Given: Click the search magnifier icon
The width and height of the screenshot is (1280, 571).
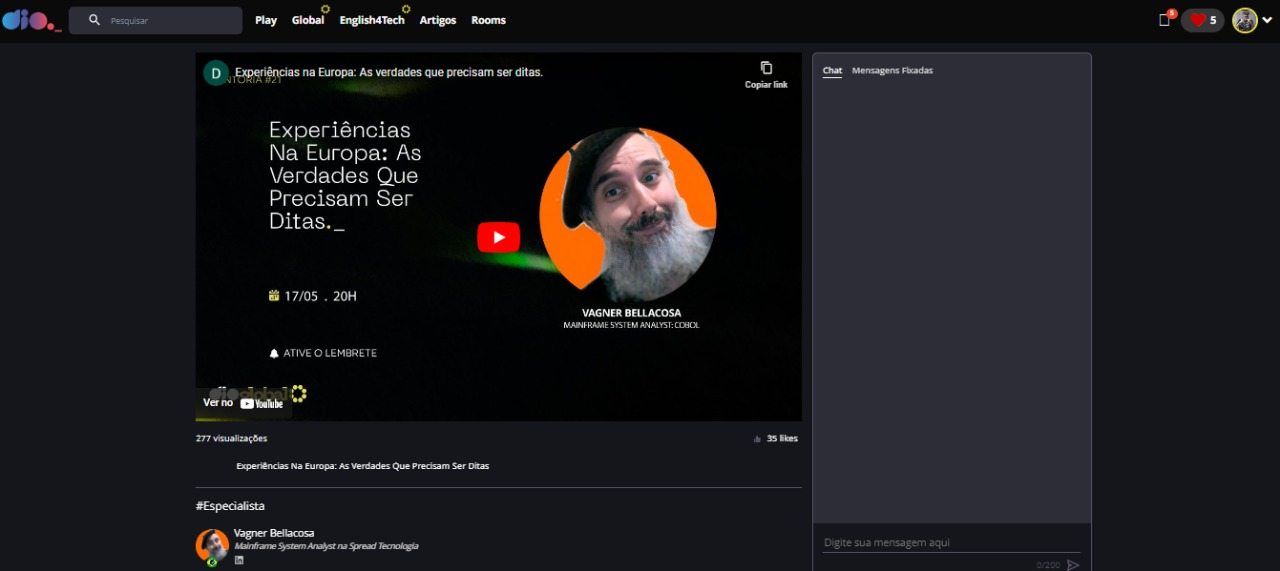Looking at the screenshot, I should point(94,20).
